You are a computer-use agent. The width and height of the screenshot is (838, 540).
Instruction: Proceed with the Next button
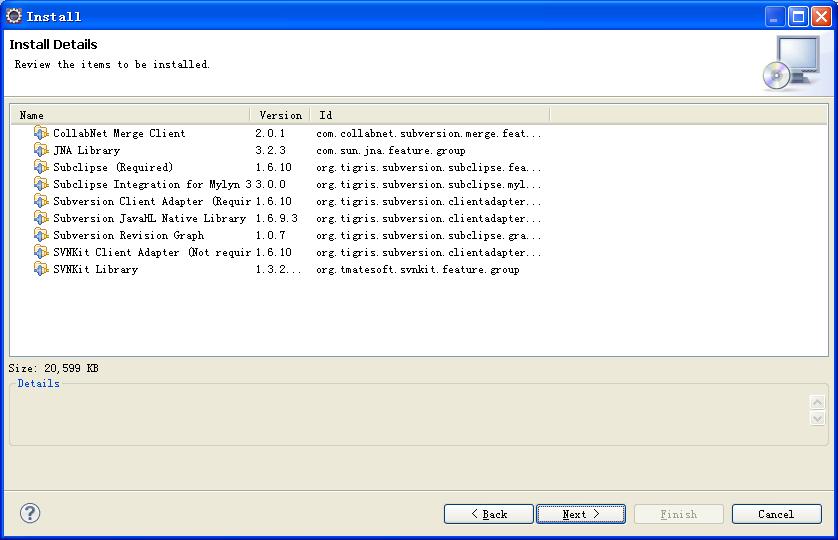click(581, 514)
